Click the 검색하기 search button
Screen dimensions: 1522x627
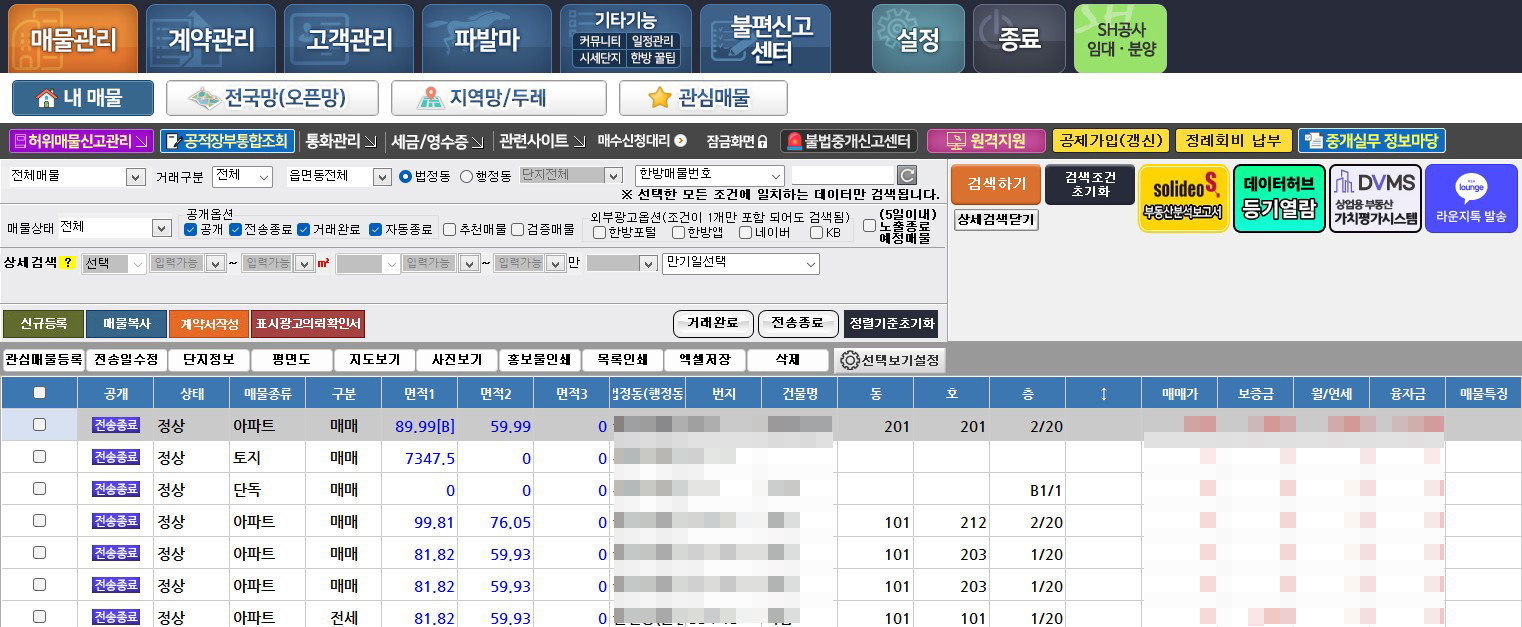pyautogui.click(x=996, y=184)
